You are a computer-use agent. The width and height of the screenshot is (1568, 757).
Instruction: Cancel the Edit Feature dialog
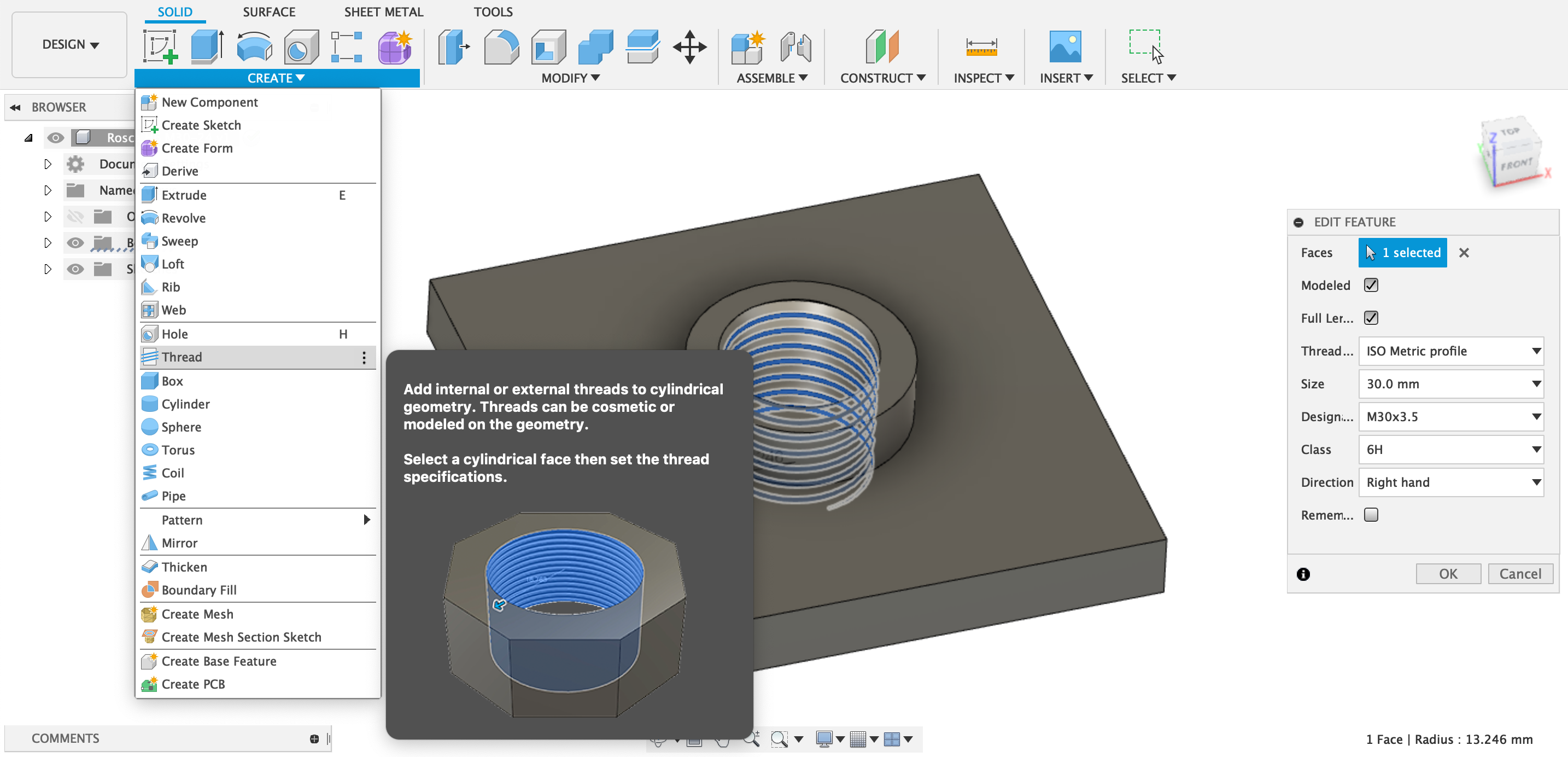[1520, 574]
